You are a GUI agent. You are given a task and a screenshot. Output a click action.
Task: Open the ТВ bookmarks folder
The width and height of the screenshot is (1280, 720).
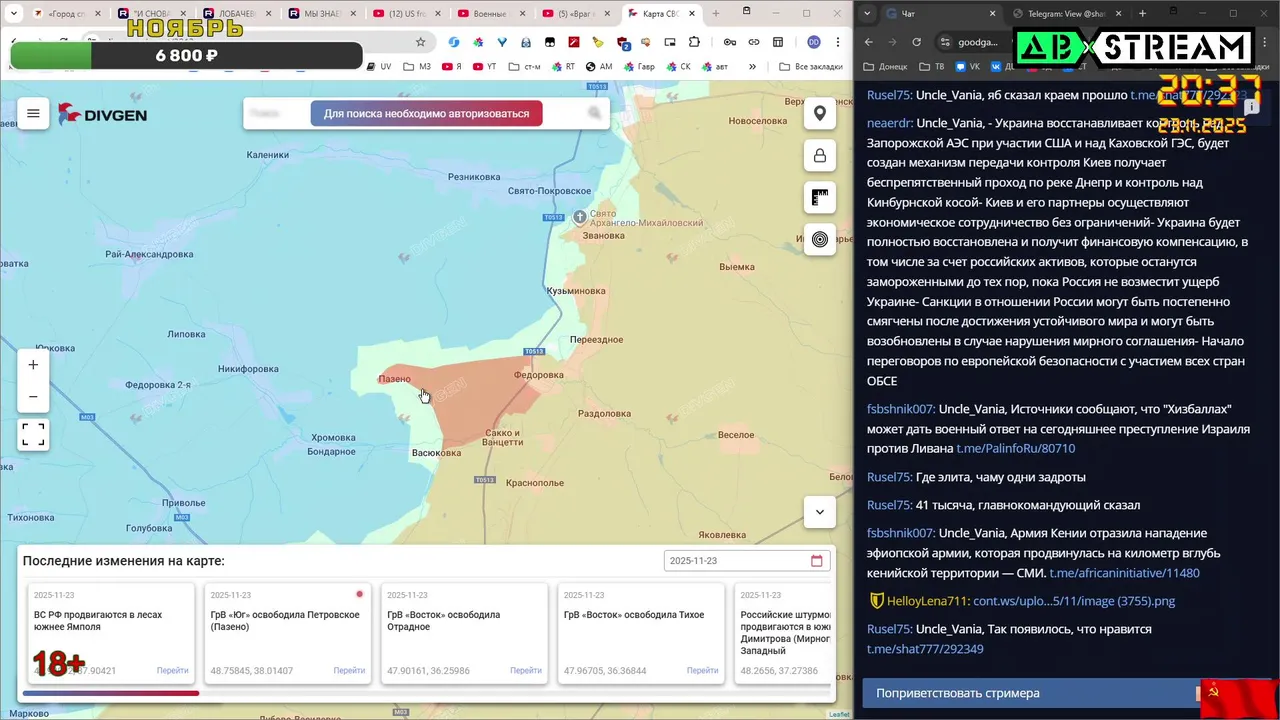point(931,66)
